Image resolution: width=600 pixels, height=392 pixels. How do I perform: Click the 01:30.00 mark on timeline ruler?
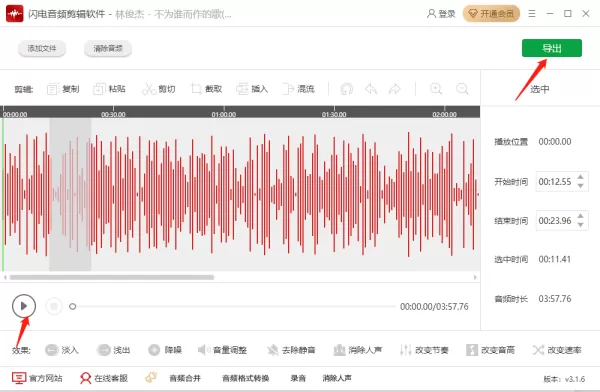tap(334, 114)
